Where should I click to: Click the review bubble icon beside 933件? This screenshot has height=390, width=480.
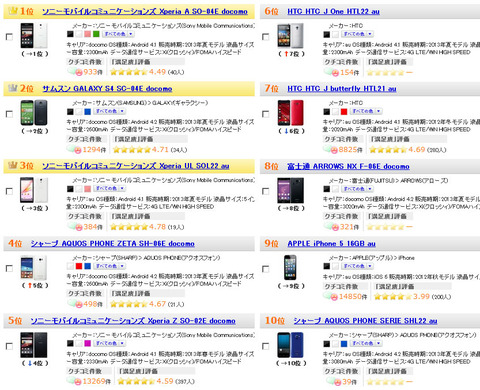point(75,71)
